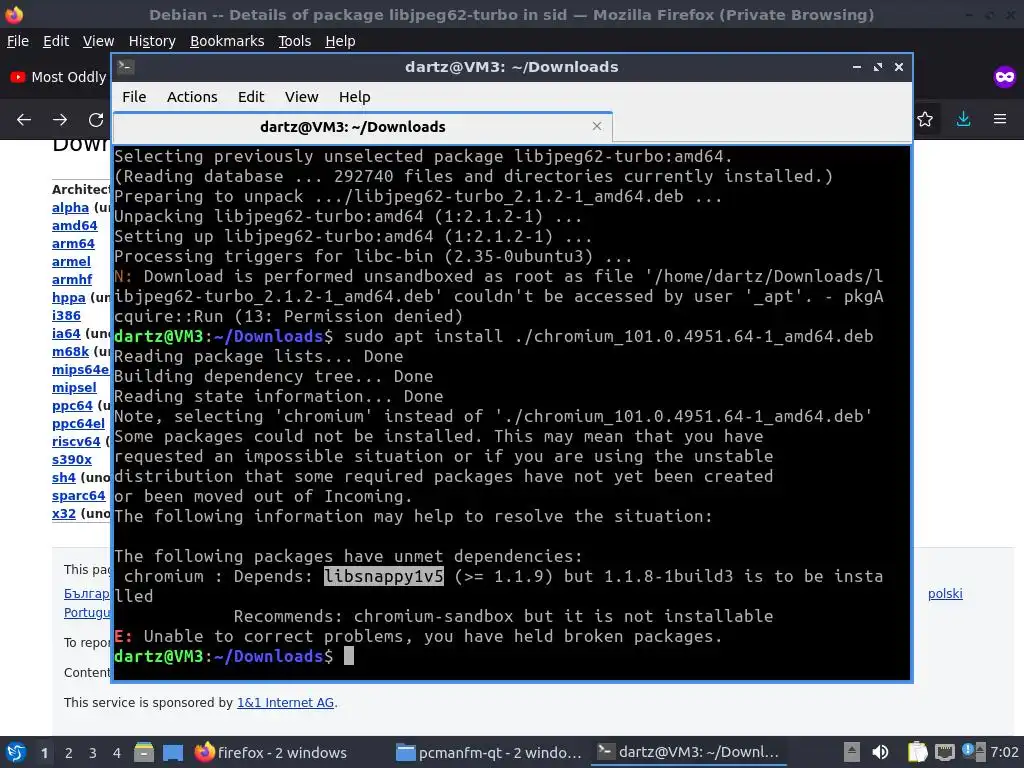Image resolution: width=1024 pixels, height=768 pixels.
Task: Open the arm64 architecture link
Action: pyautogui.click(x=73, y=244)
